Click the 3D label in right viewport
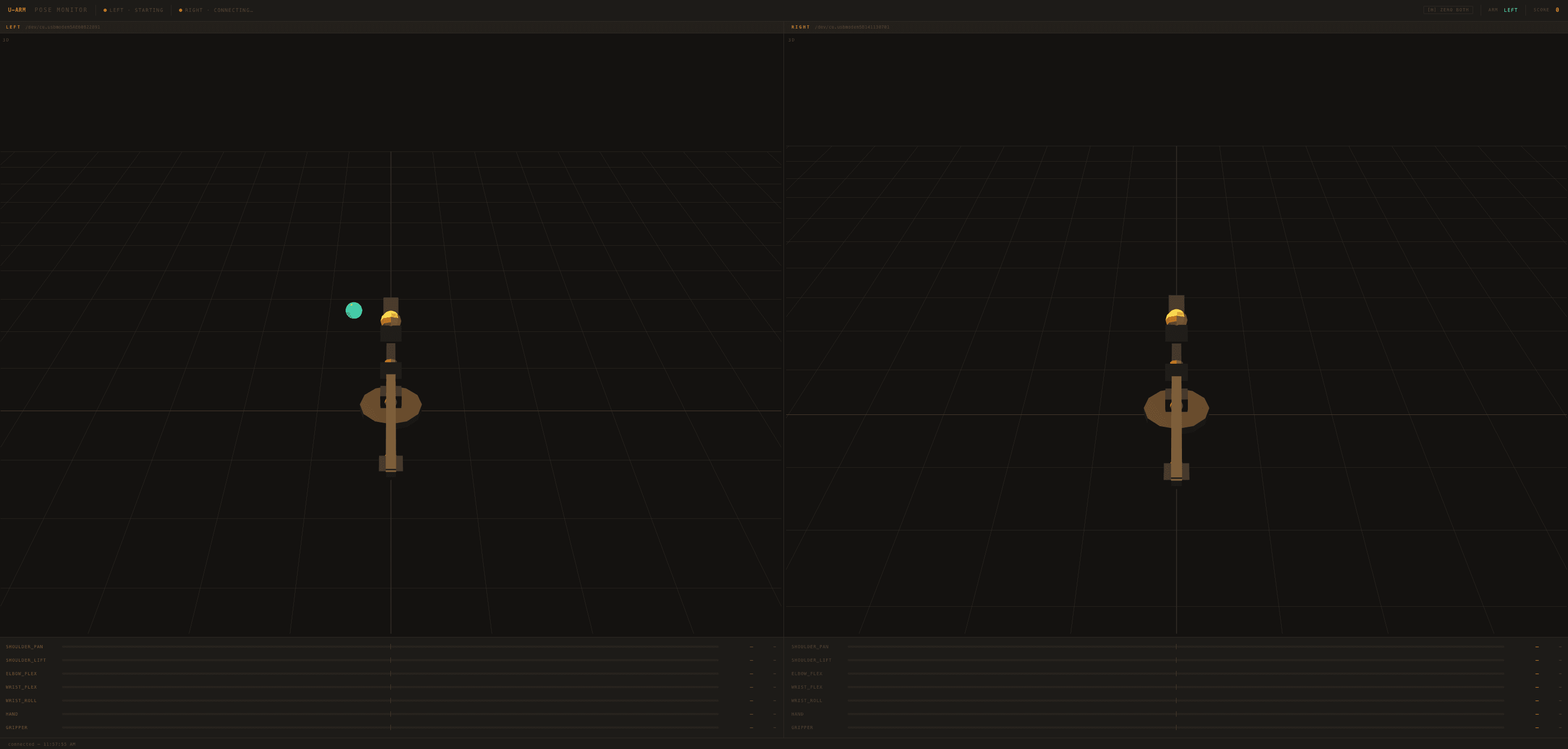Image resolution: width=1568 pixels, height=749 pixels. (x=792, y=40)
